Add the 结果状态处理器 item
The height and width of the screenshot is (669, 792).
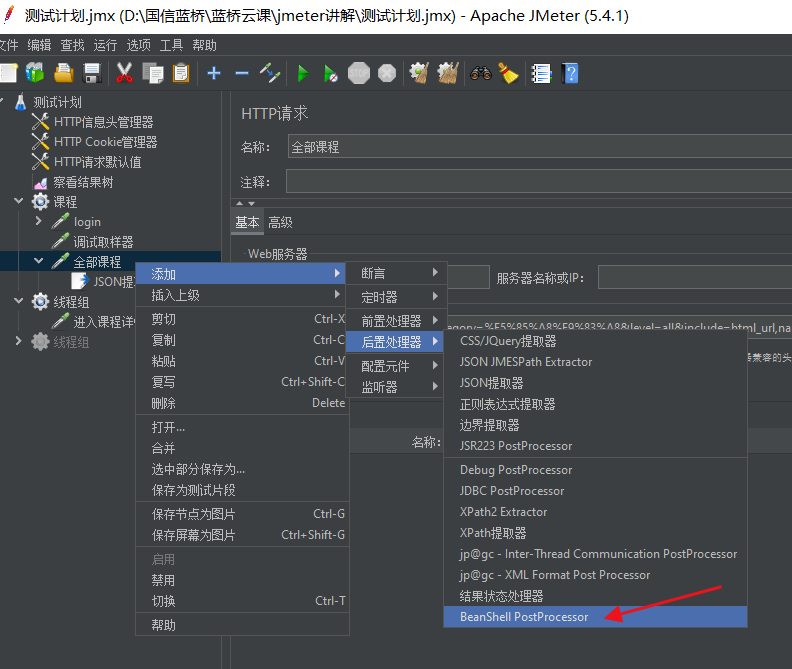pos(596,596)
